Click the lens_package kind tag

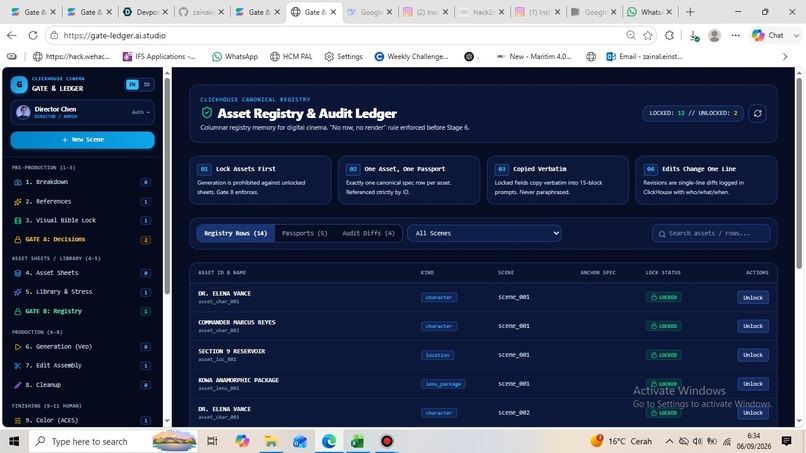[x=443, y=384]
